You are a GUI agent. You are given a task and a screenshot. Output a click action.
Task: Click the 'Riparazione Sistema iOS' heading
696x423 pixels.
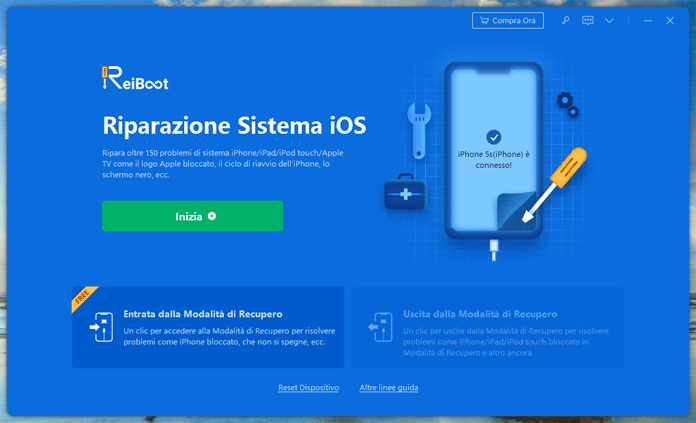point(234,125)
